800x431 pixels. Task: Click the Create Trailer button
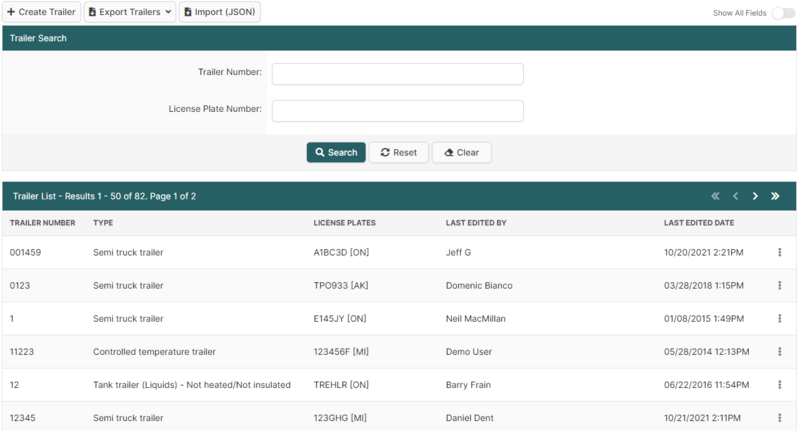pos(41,12)
